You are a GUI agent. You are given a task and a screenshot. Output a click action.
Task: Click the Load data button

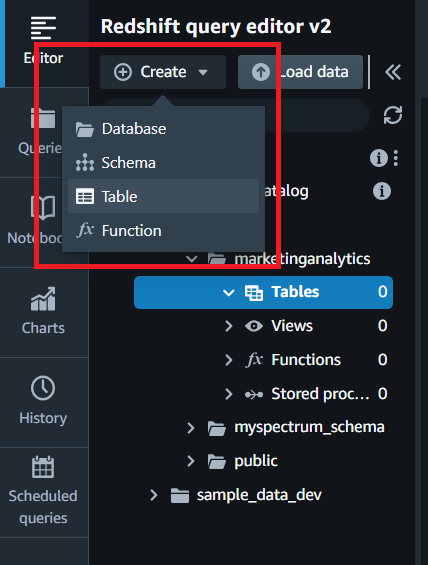tap(300, 72)
